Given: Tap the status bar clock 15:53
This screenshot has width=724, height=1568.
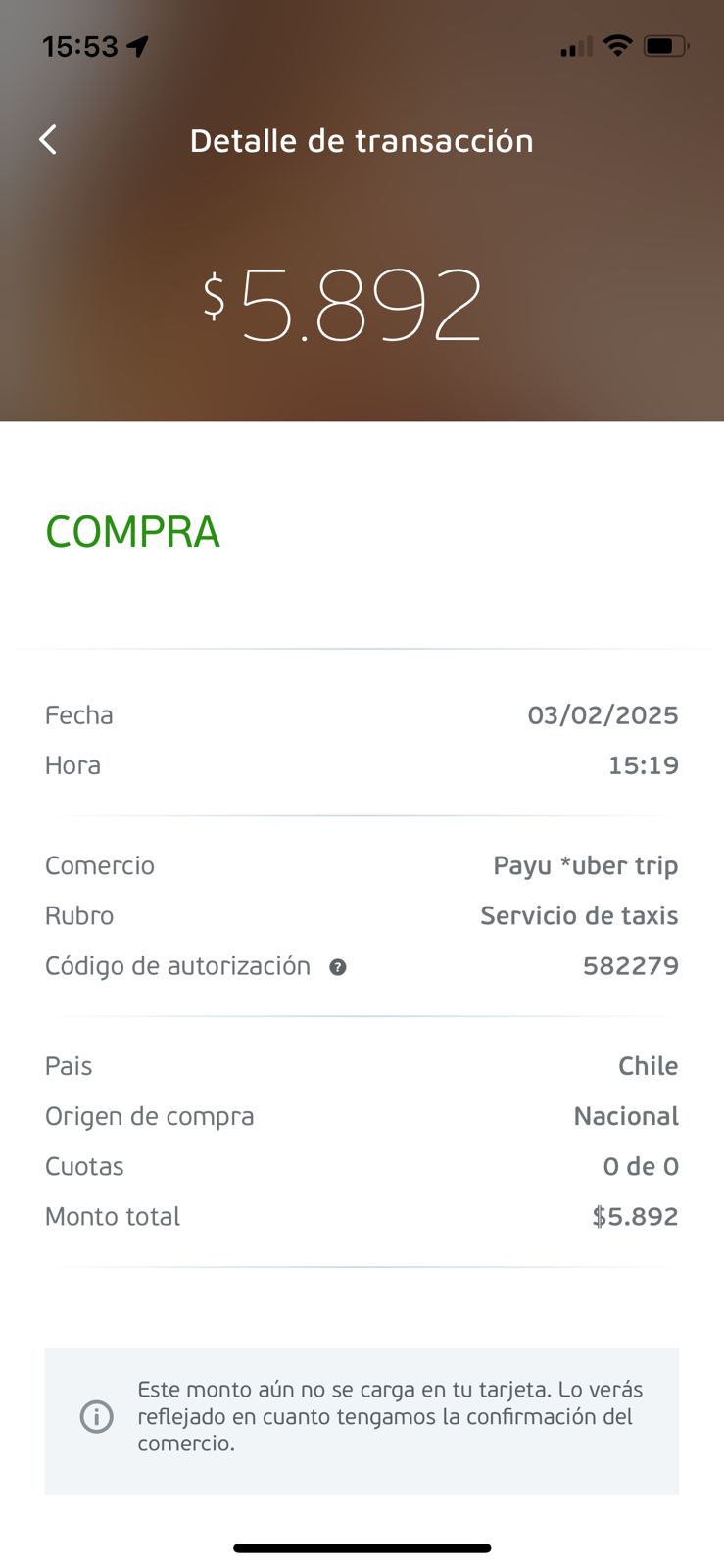Looking at the screenshot, I should [x=79, y=46].
